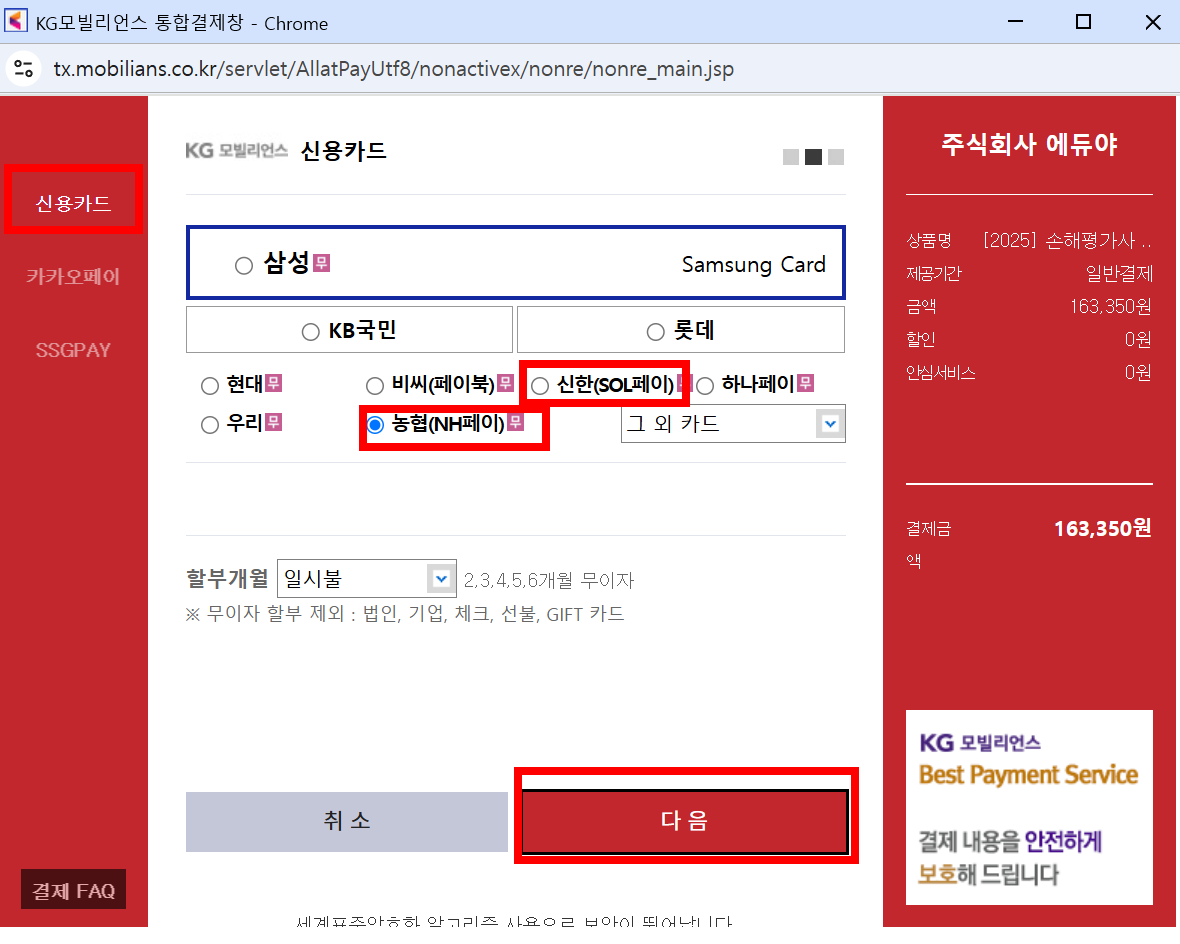Image resolution: width=1180 pixels, height=944 pixels.
Task: Click the Samsung Card label
Action: (753, 264)
